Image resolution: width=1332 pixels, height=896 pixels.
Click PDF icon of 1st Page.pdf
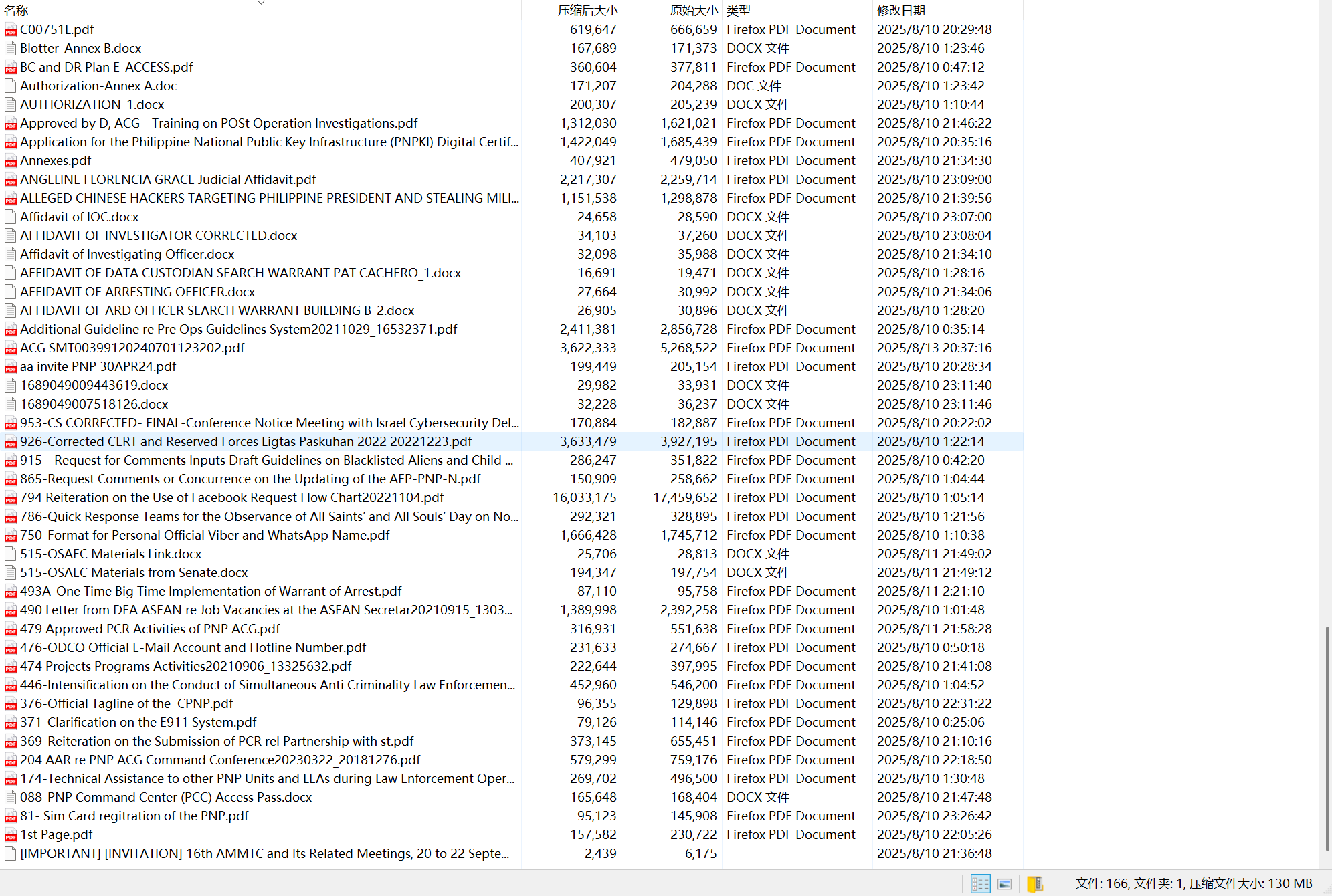click(x=10, y=835)
